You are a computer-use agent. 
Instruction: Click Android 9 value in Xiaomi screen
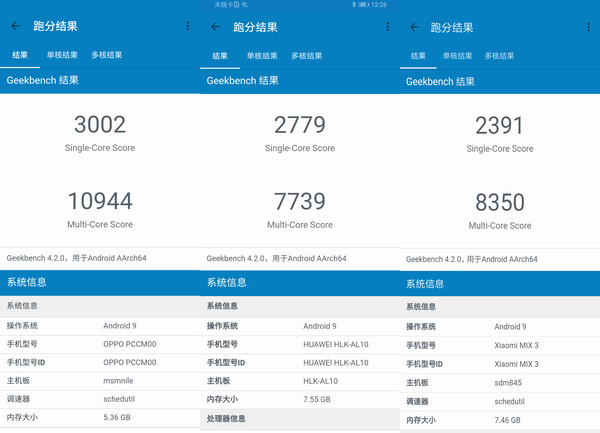pyautogui.click(x=510, y=327)
